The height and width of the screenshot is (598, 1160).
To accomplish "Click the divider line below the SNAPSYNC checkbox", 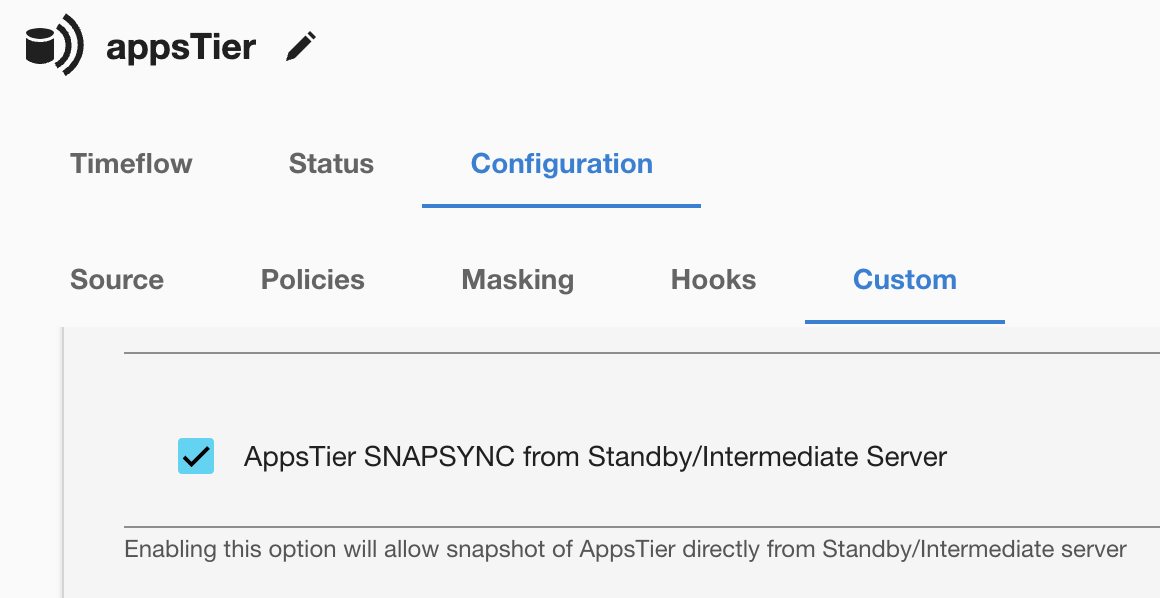I will coord(640,527).
